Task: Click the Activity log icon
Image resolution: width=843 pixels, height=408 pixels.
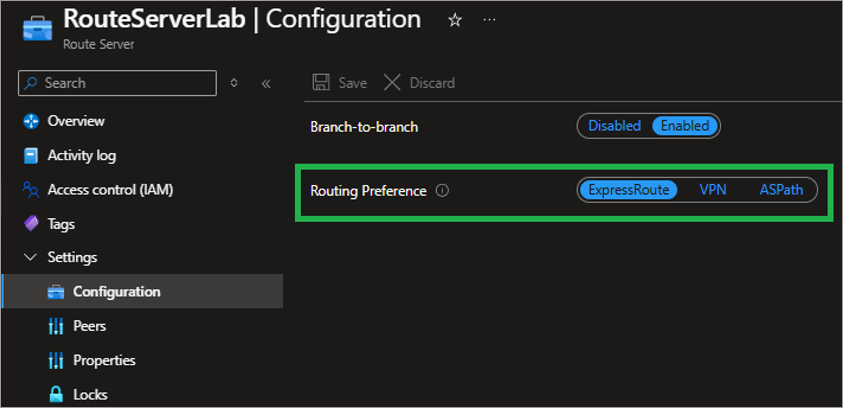Action: pyautogui.click(x=30, y=156)
